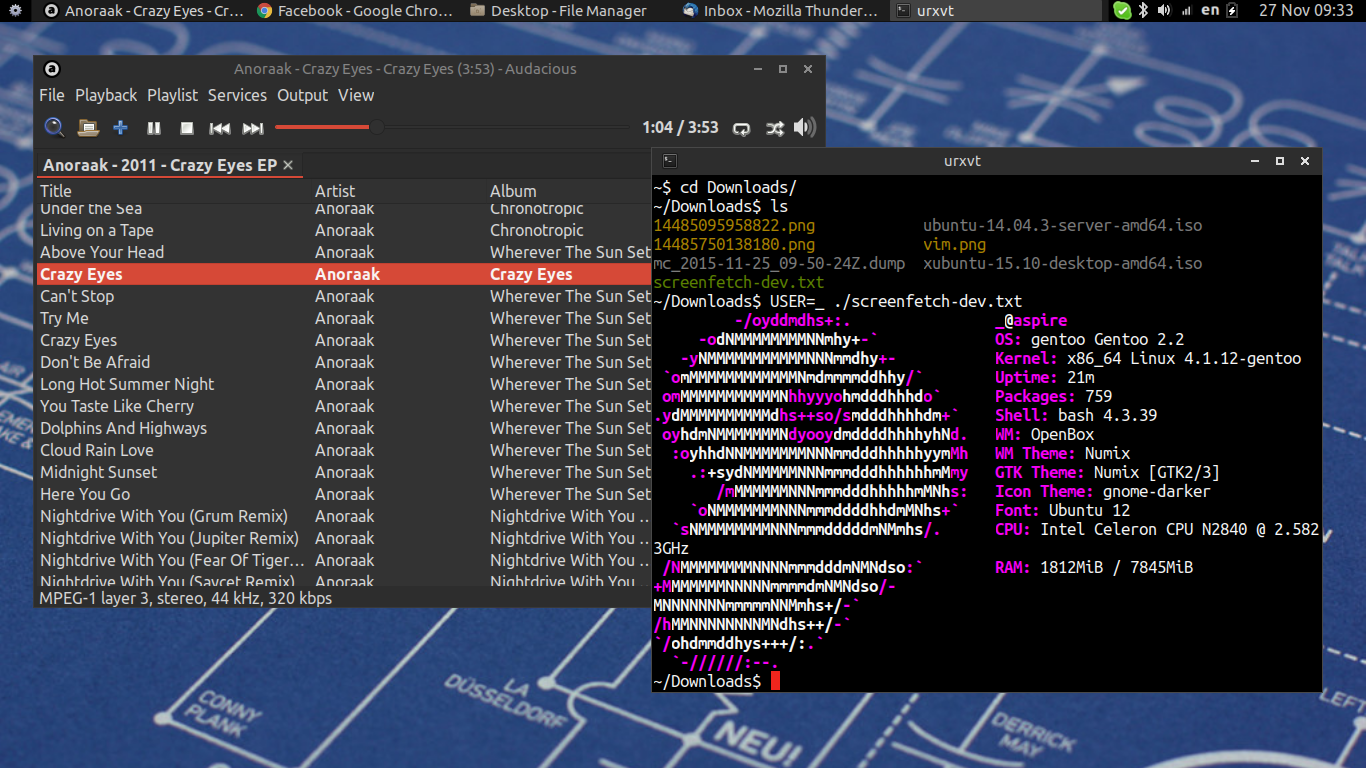Pause playback in Audacious
The height and width of the screenshot is (768, 1366).
[x=154, y=128]
